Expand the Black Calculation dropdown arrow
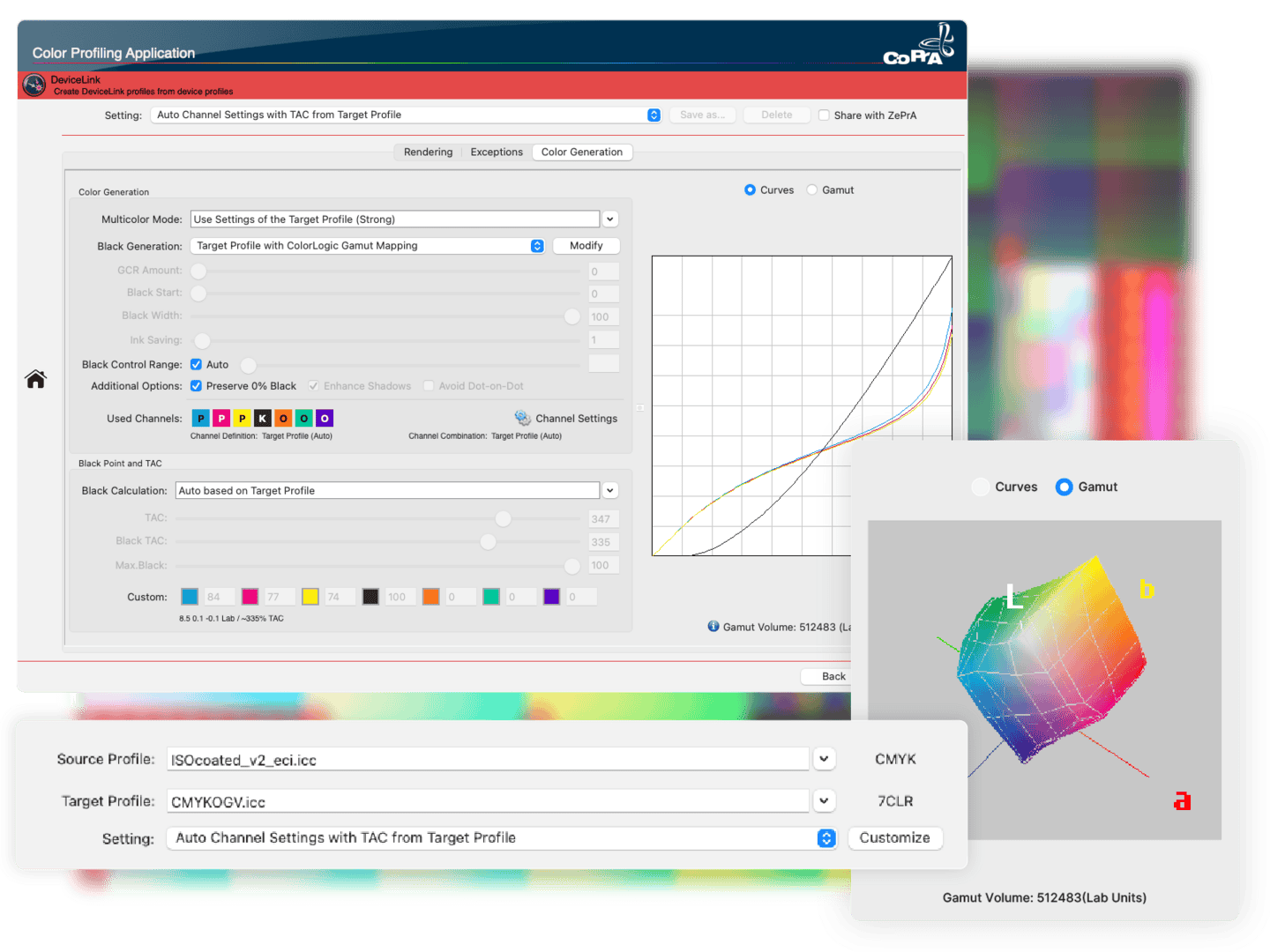The height and width of the screenshot is (952, 1270). point(610,490)
